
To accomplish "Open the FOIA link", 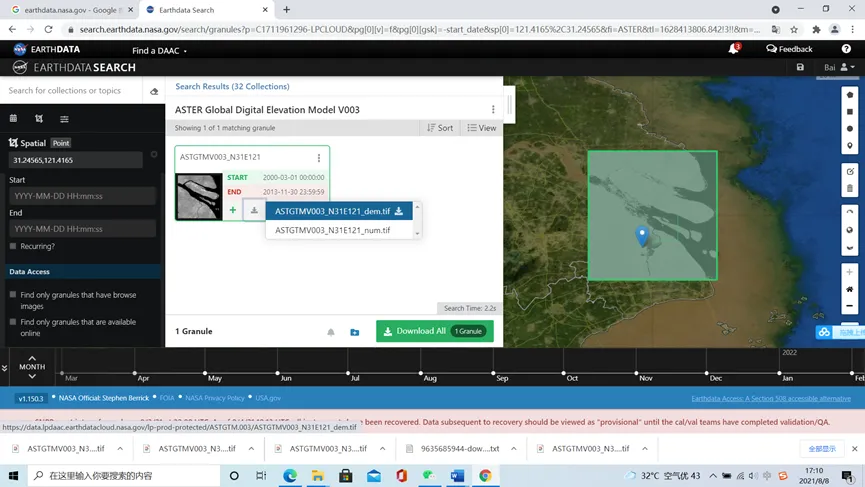I will click(x=167, y=398).
